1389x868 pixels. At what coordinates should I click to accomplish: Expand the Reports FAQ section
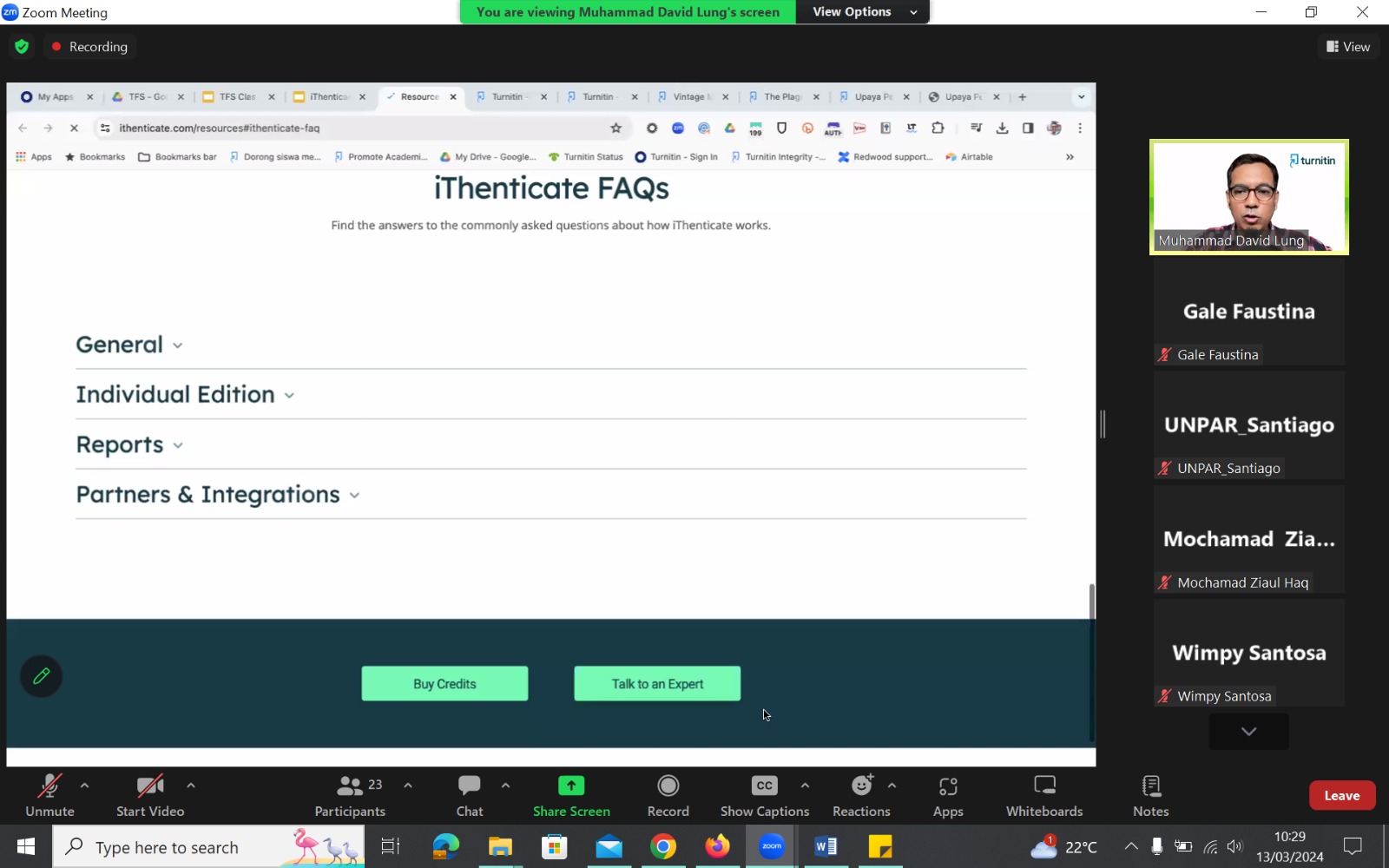tap(129, 445)
